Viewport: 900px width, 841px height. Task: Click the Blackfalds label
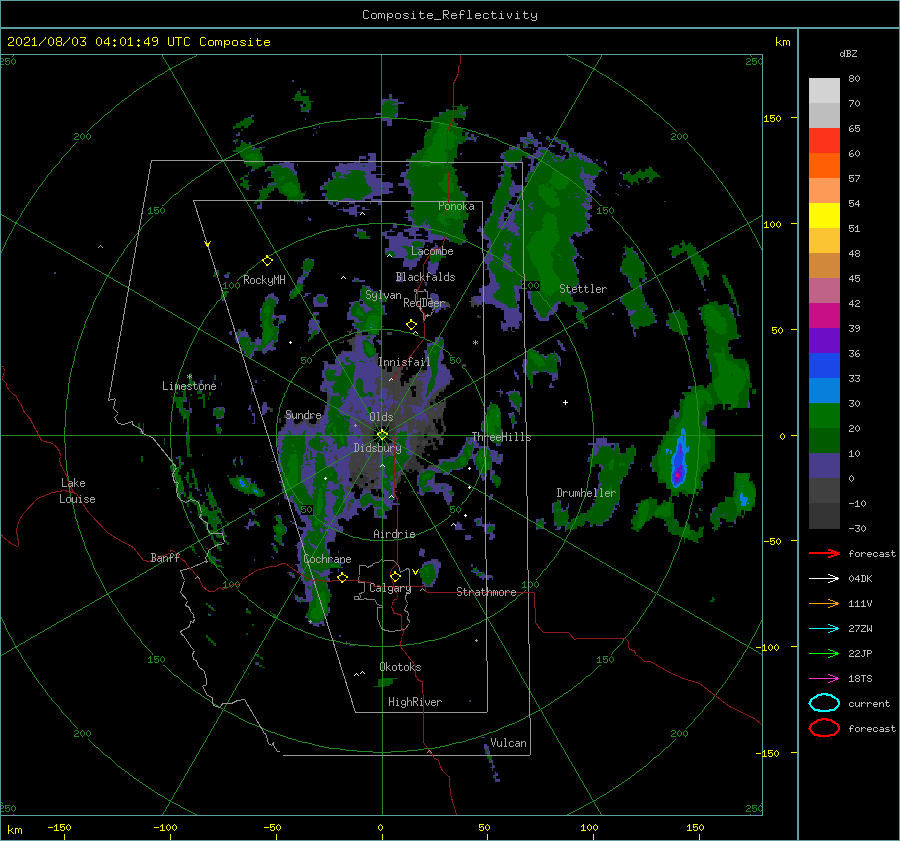tap(425, 277)
